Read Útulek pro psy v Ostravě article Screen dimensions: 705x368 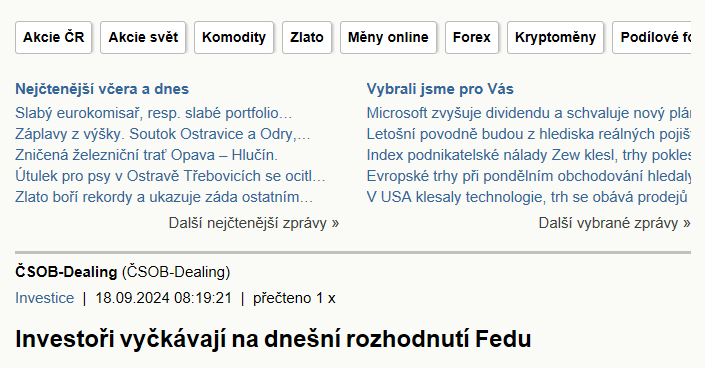coord(170,176)
